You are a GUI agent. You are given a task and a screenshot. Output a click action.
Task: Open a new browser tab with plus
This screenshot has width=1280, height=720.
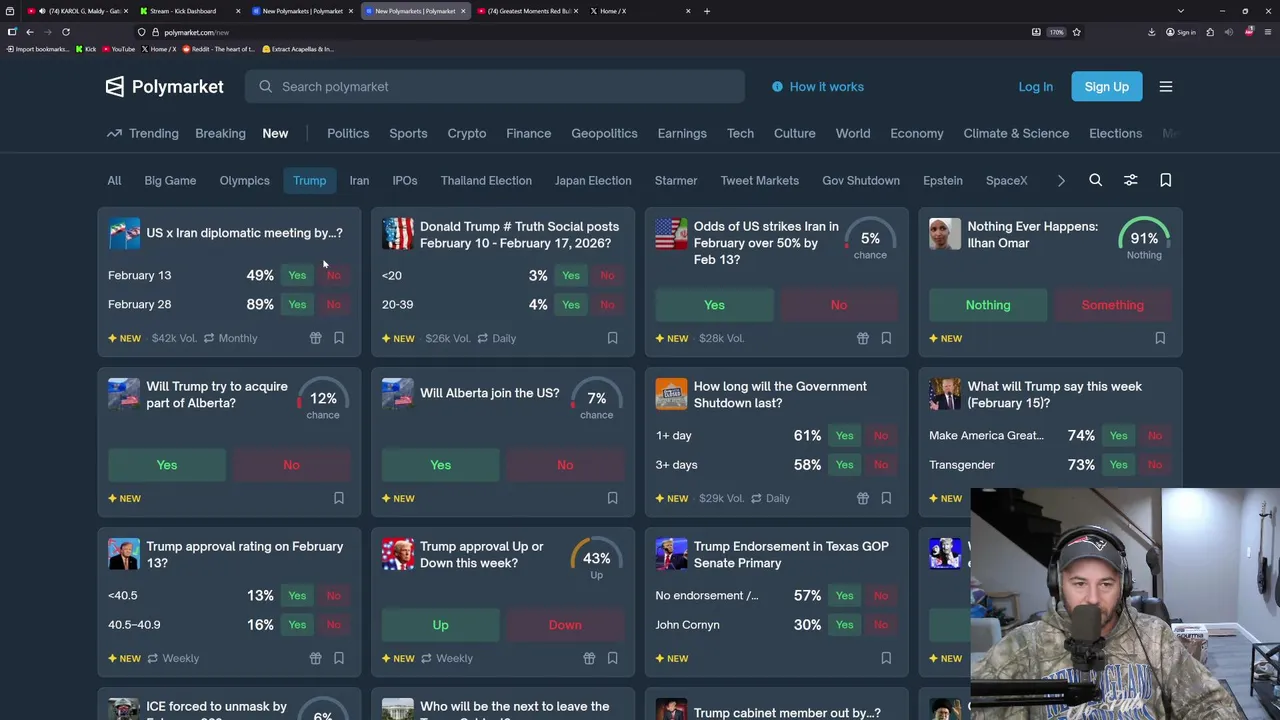click(707, 11)
